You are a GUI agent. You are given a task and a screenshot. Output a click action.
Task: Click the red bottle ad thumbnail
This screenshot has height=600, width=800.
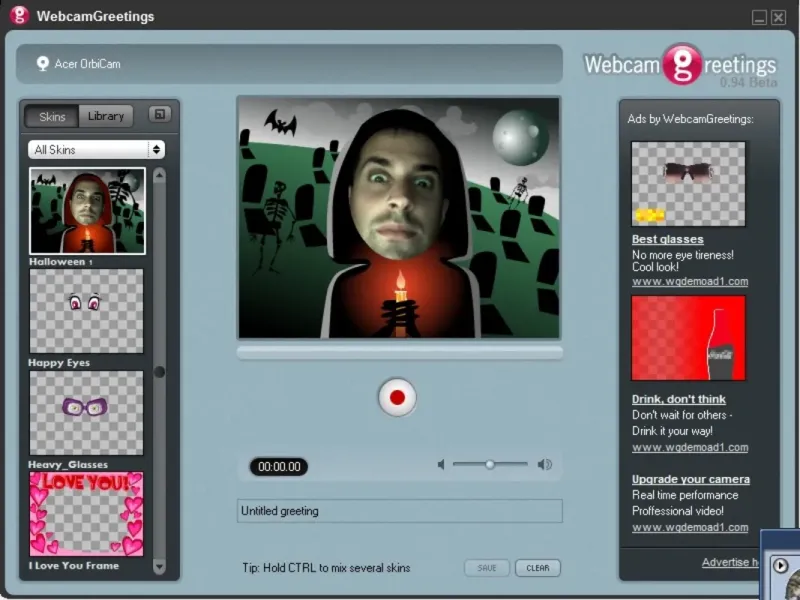tap(688, 338)
